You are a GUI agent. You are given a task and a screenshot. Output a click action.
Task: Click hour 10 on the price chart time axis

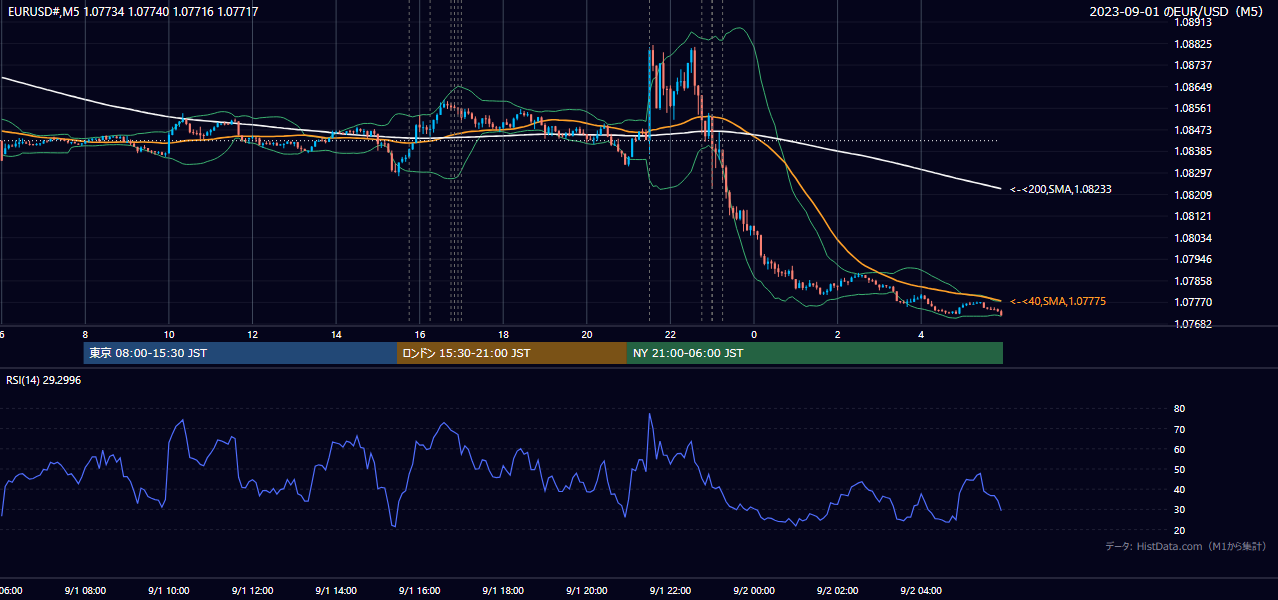point(169,334)
